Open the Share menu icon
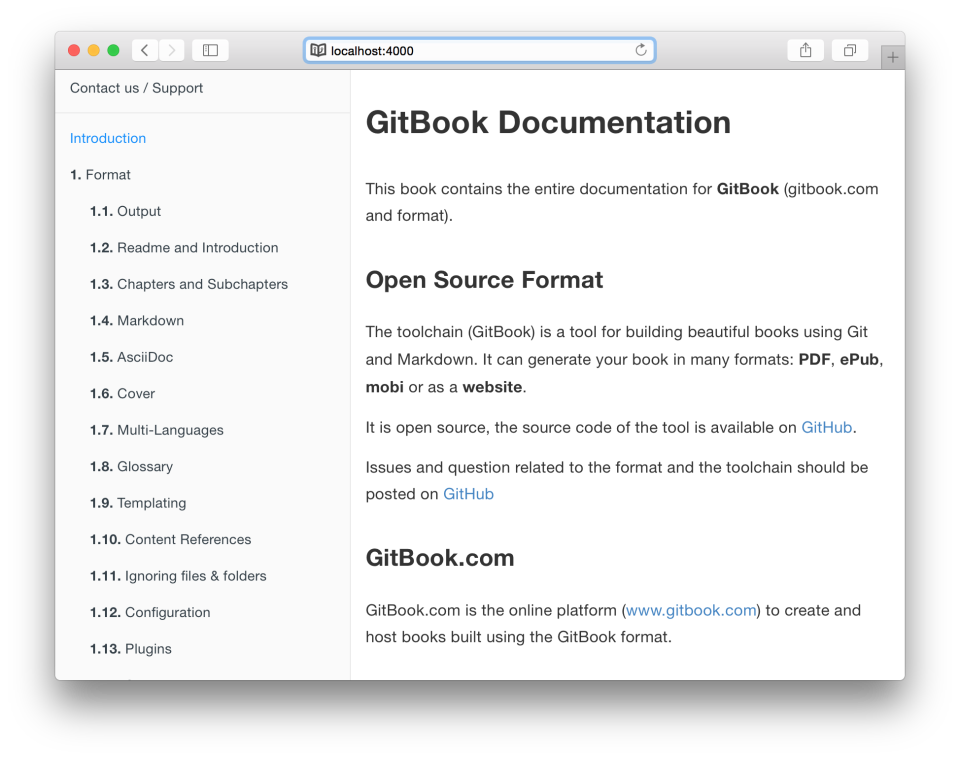The width and height of the screenshot is (960, 759). point(805,49)
